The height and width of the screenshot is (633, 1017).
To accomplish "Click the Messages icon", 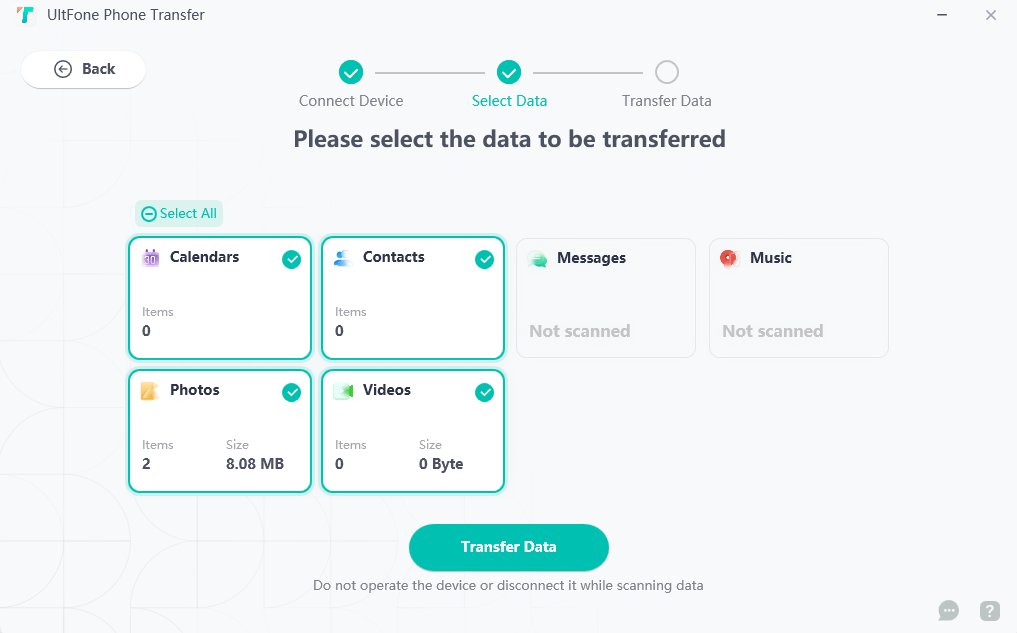I will coord(538,258).
